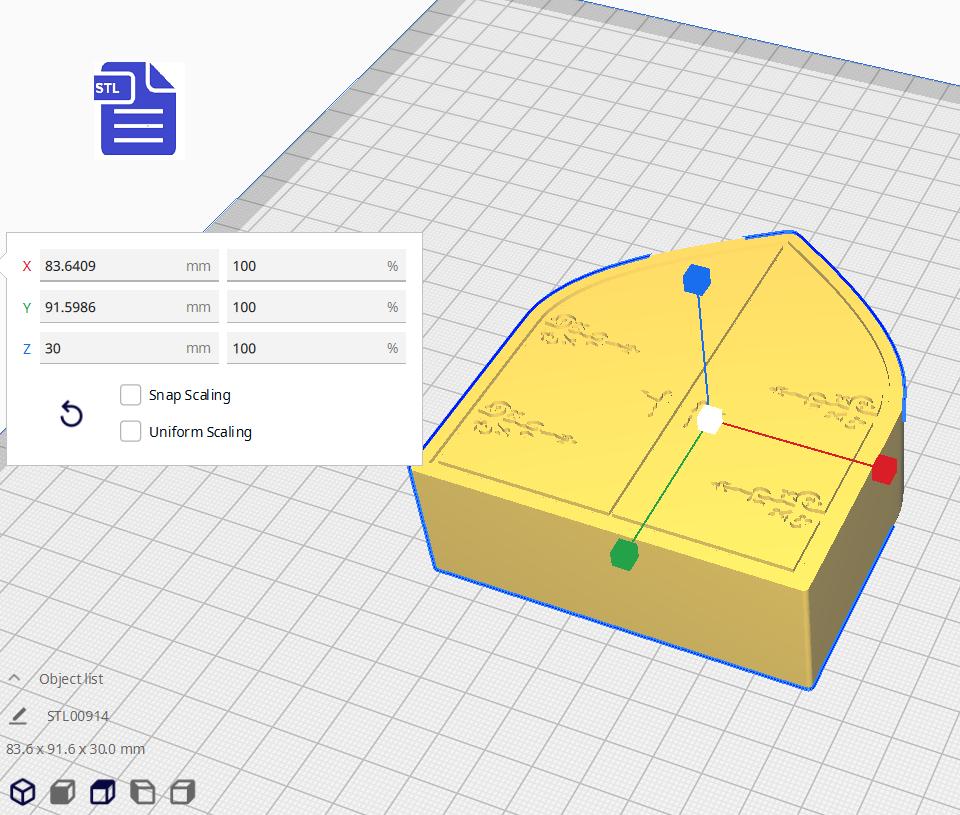Click the green Y-axis scale handle
Screen dimensions: 960x815
pos(624,554)
